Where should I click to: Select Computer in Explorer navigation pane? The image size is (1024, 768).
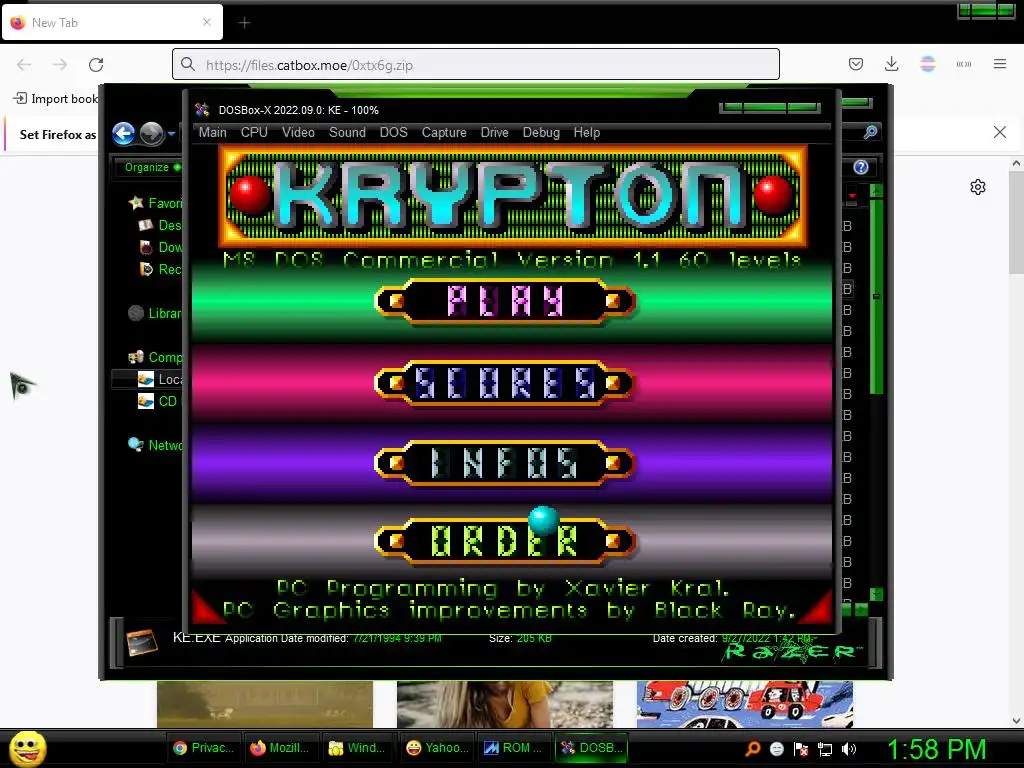pyautogui.click(x=155, y=357)
